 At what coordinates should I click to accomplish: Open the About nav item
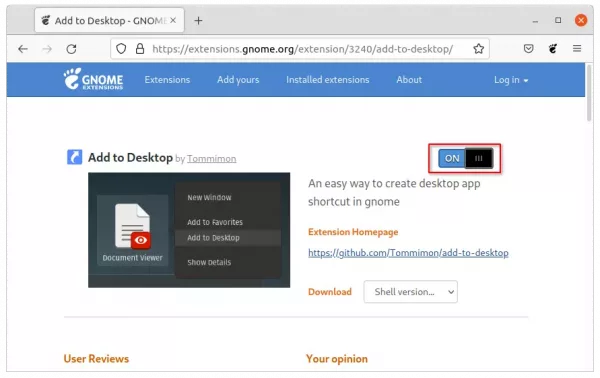[409, 80]
